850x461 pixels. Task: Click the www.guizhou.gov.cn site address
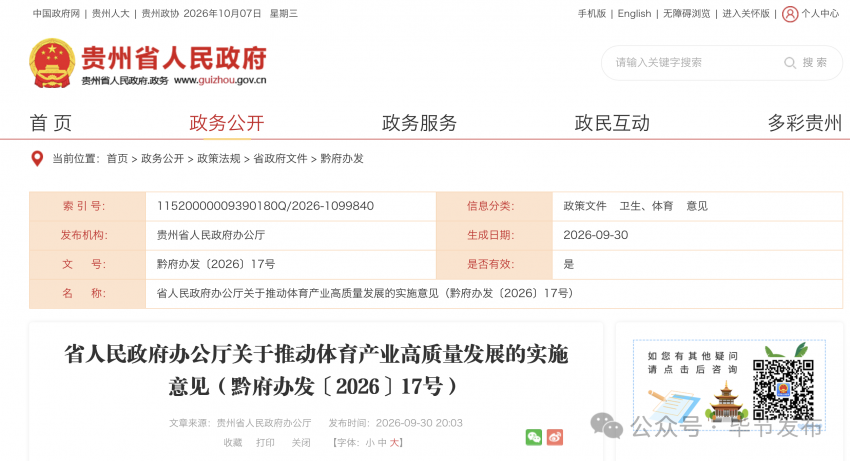[220, 80]
